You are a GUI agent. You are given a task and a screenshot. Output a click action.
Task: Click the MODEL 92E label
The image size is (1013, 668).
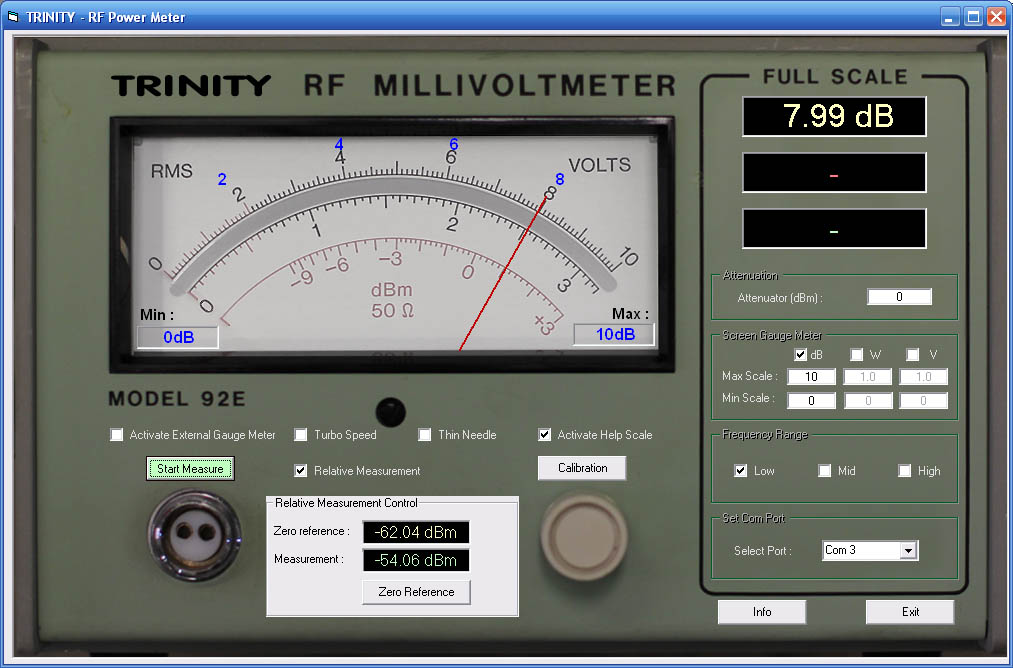[x=177, y=399]
